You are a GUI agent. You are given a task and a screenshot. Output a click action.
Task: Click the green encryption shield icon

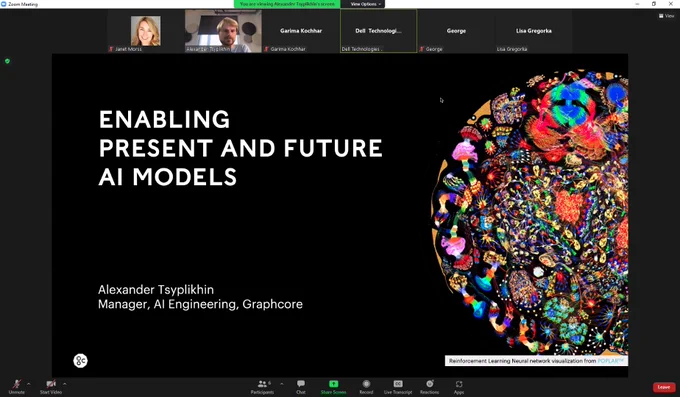(x=7, y=61)
